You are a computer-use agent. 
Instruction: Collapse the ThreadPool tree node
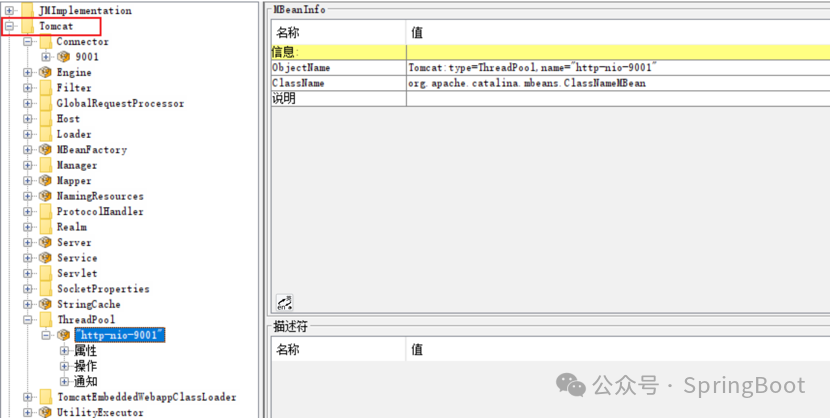(28, 320)
